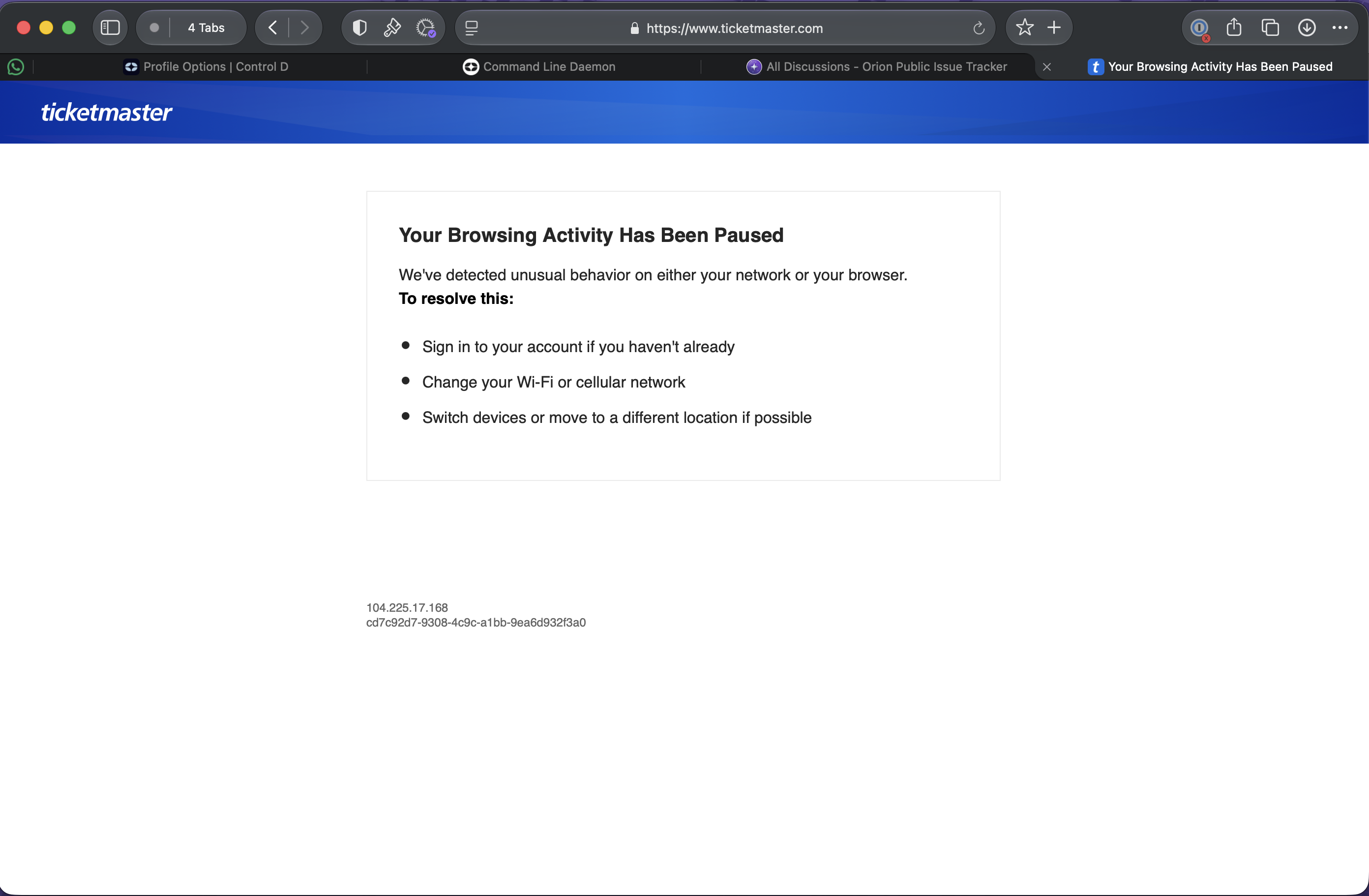Click the paintbrush customization tool icon
The image size is (1369, 896).
pos(392,28)
